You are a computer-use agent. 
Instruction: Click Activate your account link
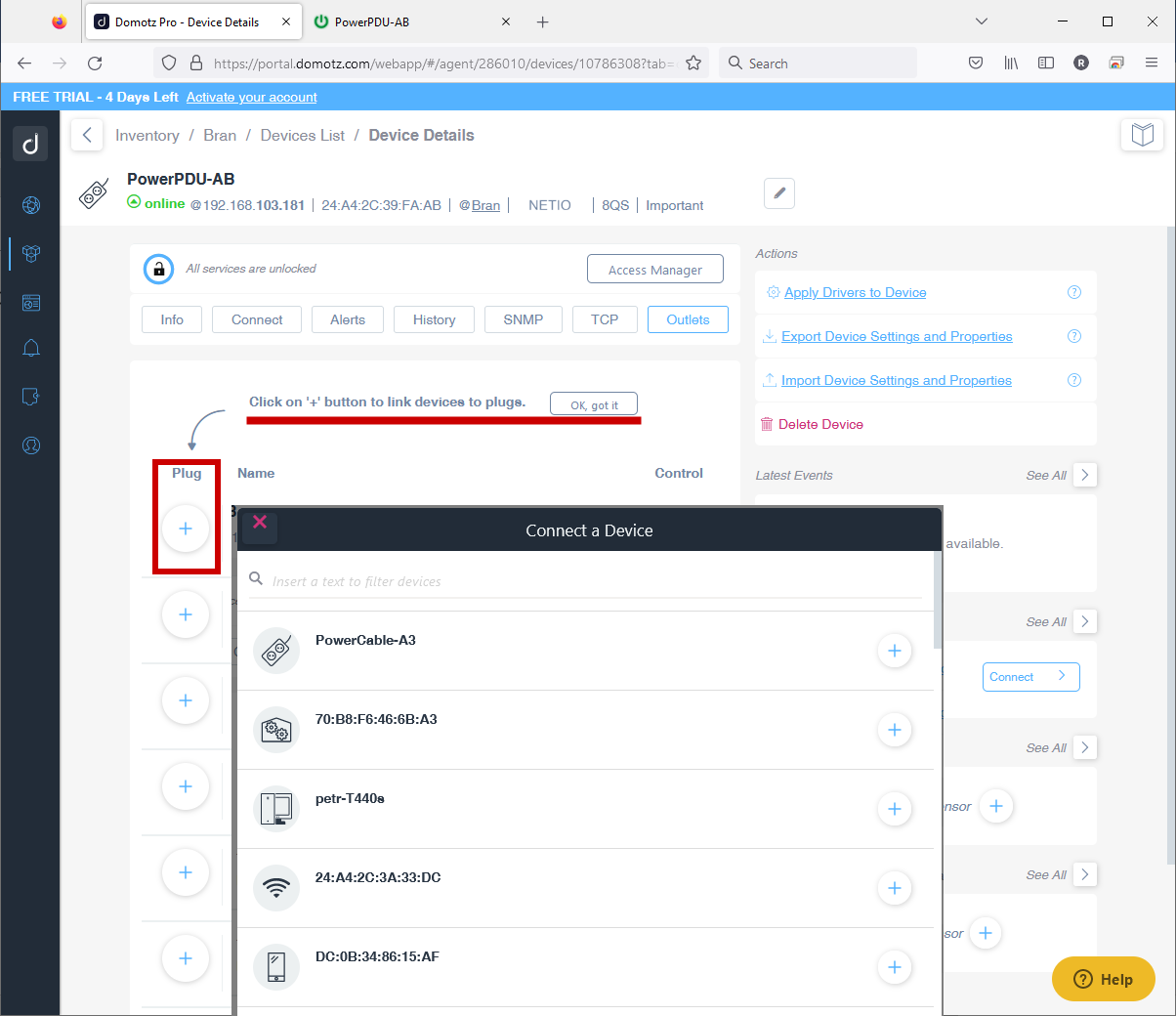tap(252, 97)
